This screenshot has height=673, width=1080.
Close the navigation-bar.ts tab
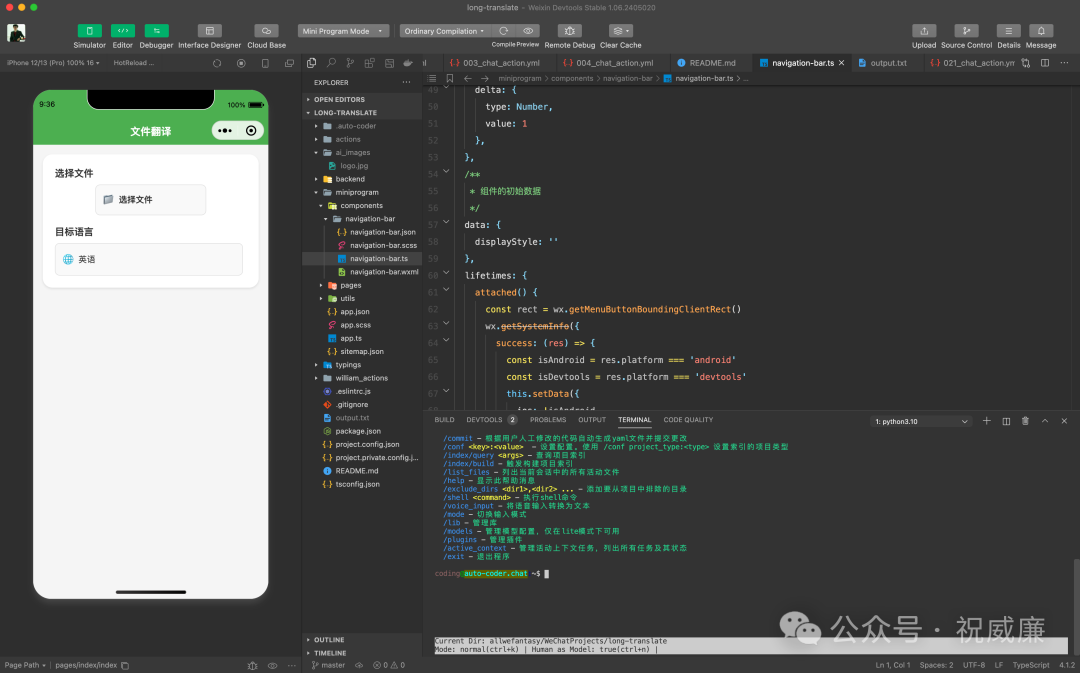(x=841, y=63)
